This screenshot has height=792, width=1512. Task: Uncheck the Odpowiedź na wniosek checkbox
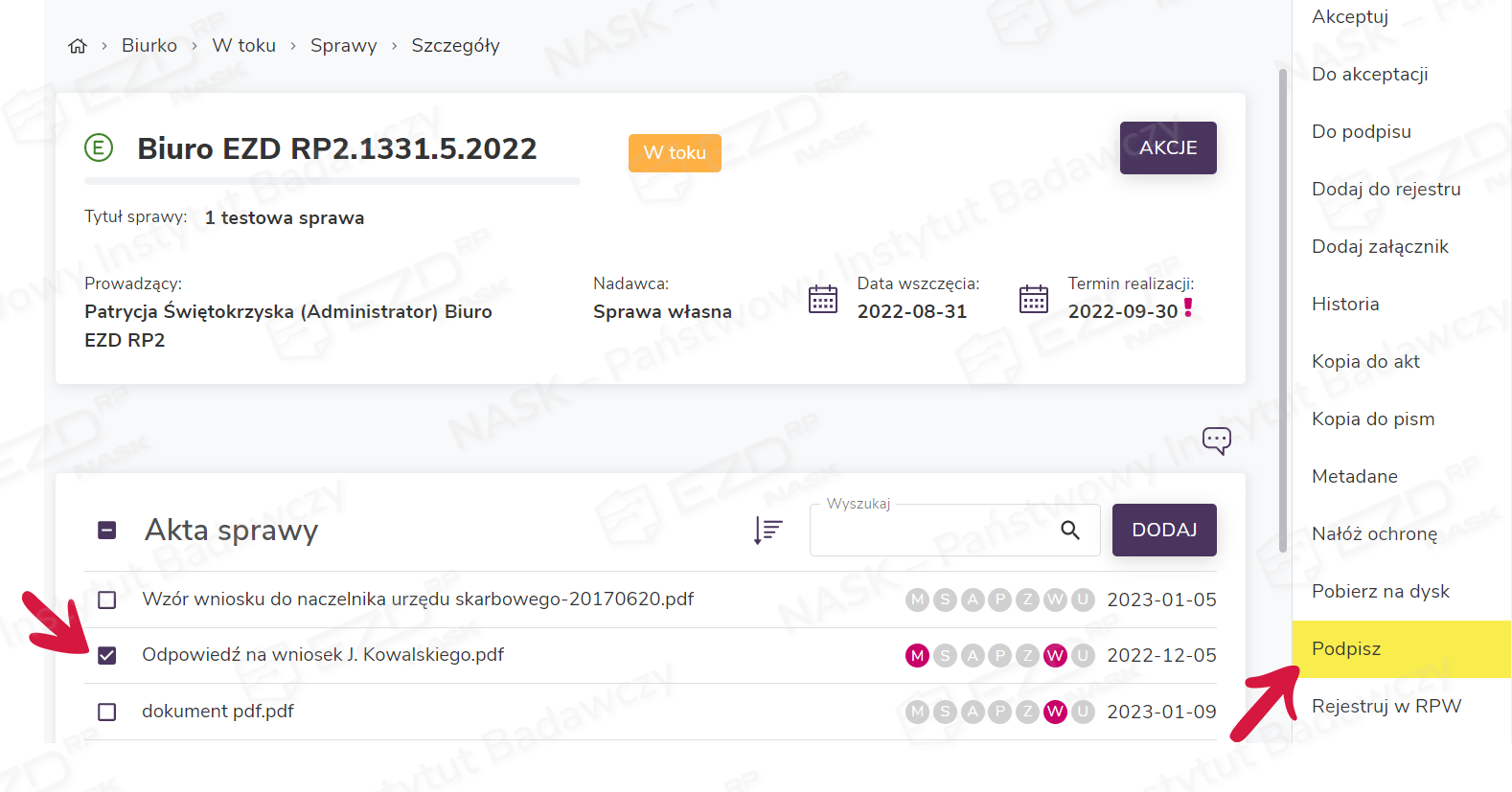click(107, 656)
